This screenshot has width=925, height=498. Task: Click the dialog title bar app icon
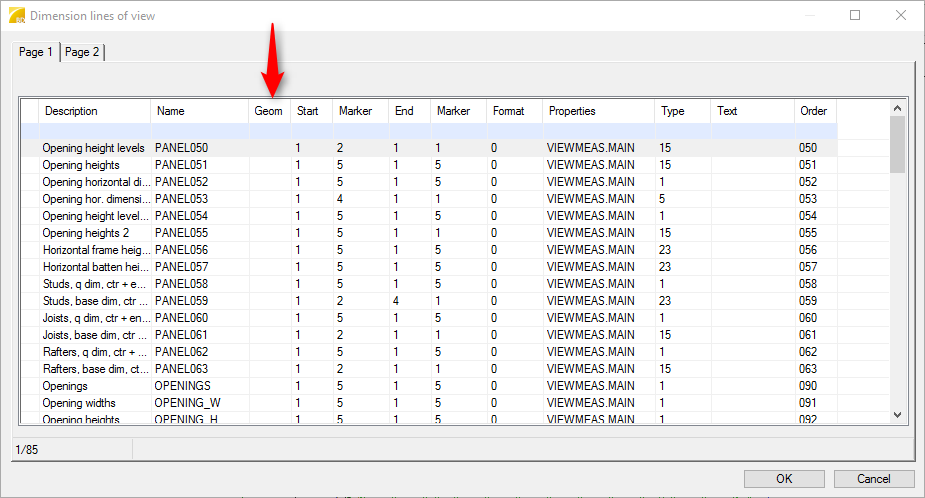[16, 16]
